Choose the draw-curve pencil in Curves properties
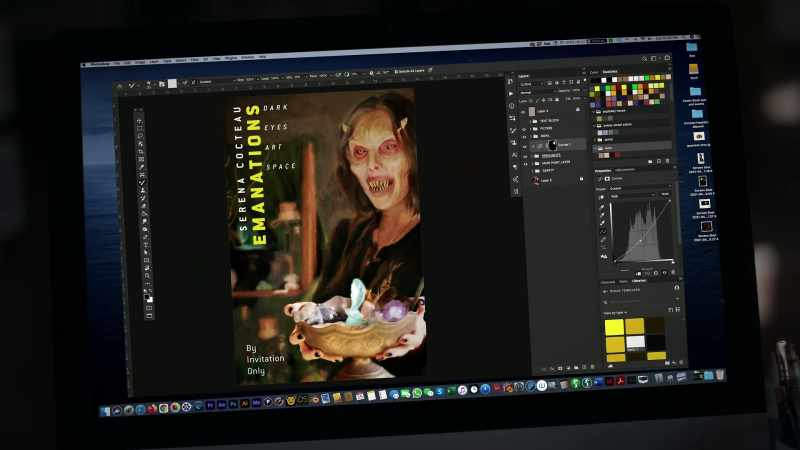 click(x=604, y=240)
